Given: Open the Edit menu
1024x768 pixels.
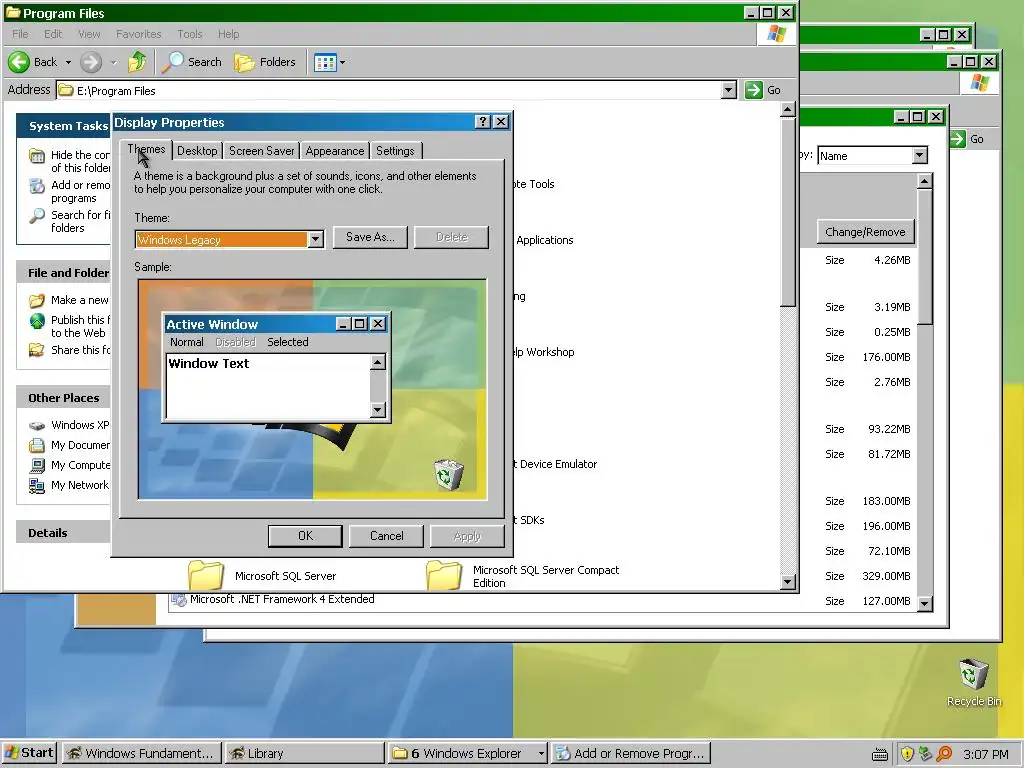Looking at the screenshot, I should (53, 34).
